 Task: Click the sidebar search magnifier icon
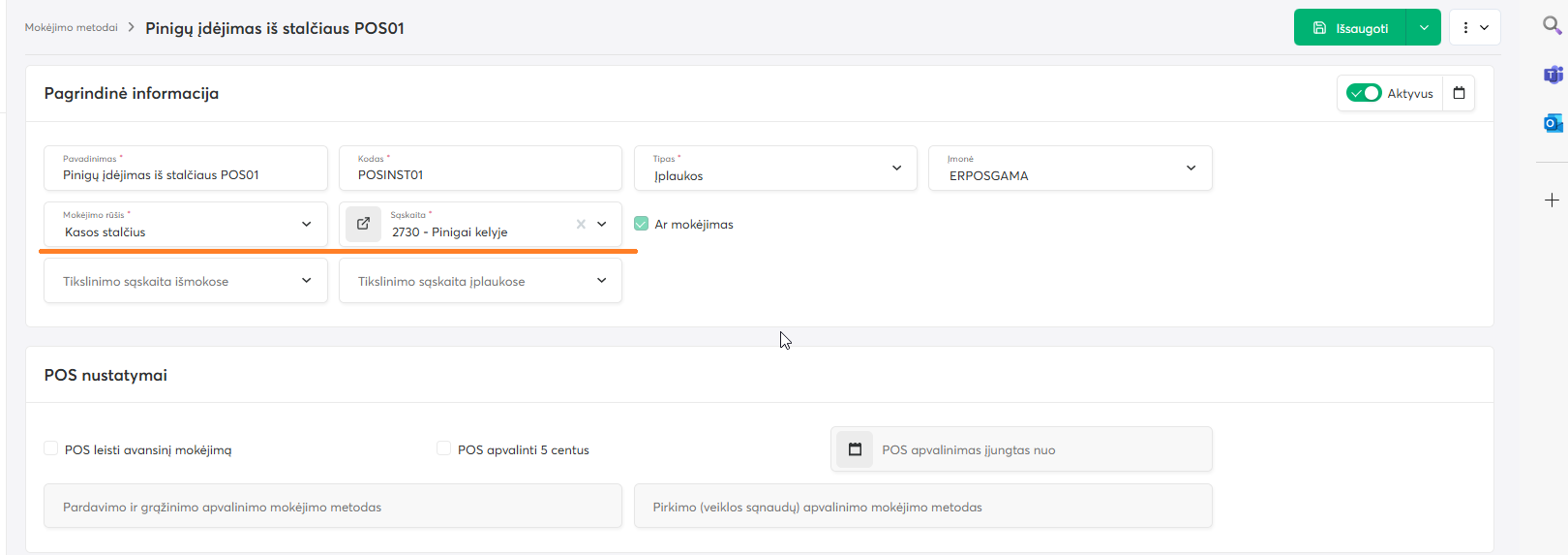(x=1552, y=26)
